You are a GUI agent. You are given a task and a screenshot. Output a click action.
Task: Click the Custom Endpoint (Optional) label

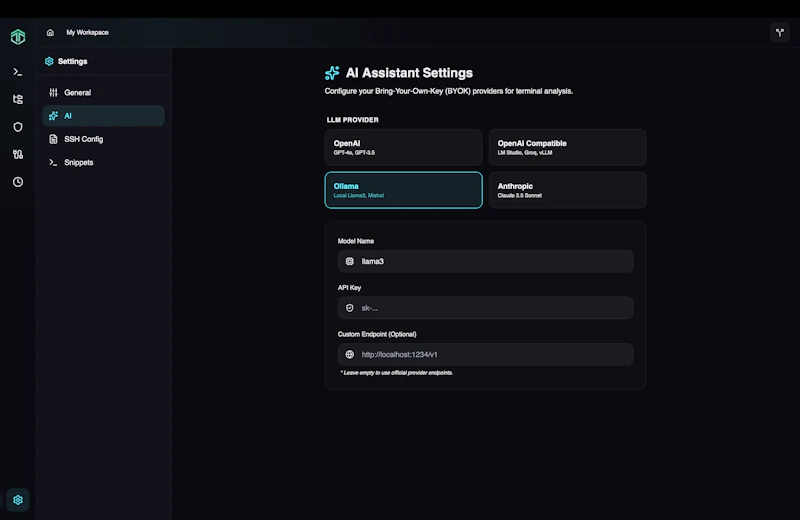[377, 334]
